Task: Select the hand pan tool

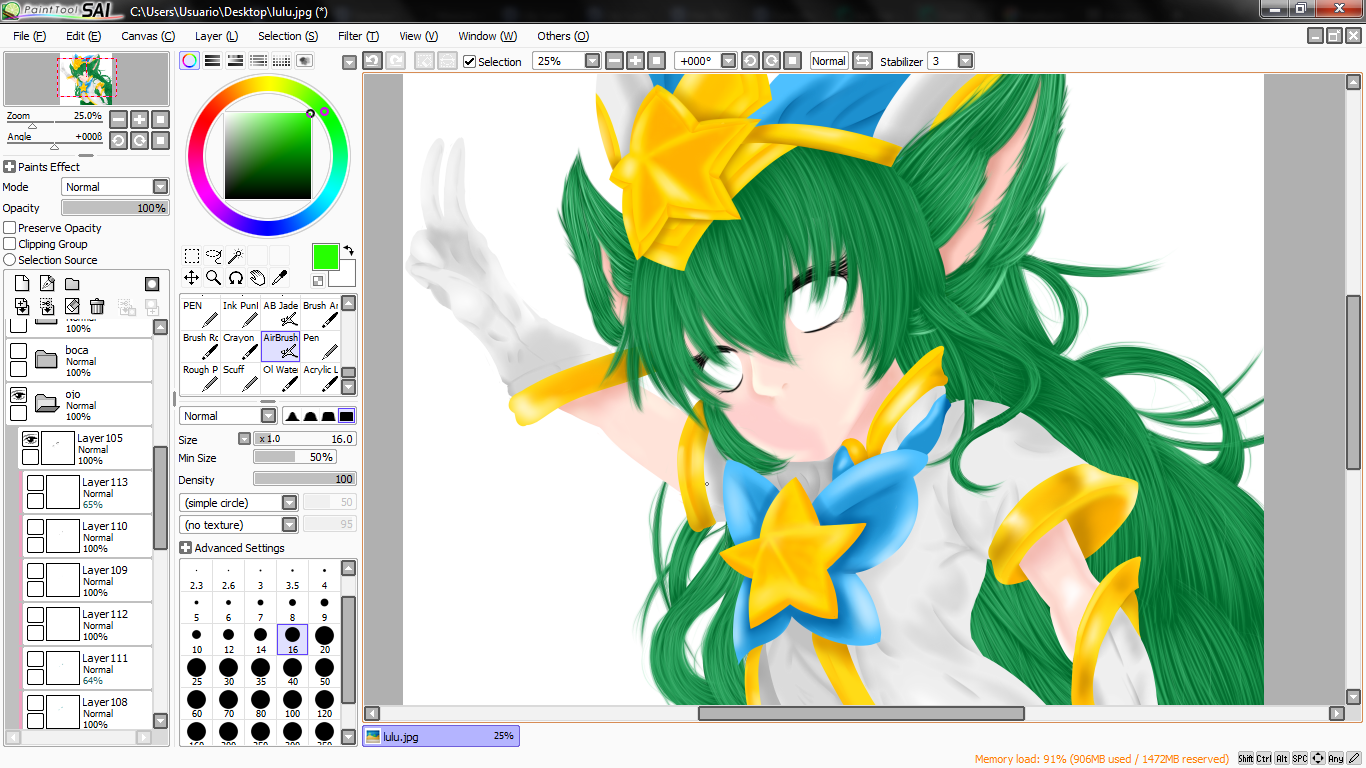Action: tap(257, 277)
